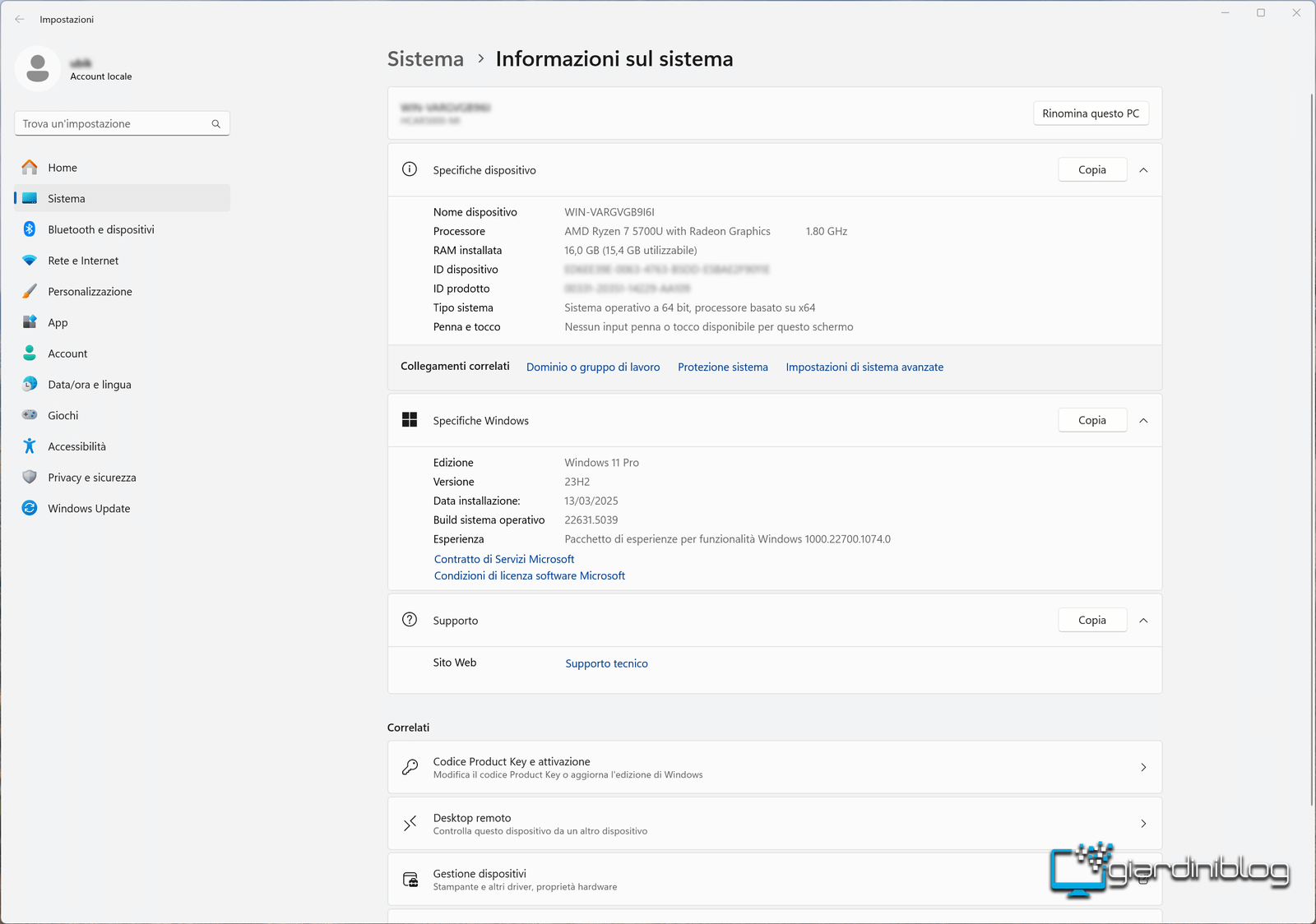Click the Rete e Internet Wi-Fi icon
1316x924 pixels.
[x=30, y=261]
